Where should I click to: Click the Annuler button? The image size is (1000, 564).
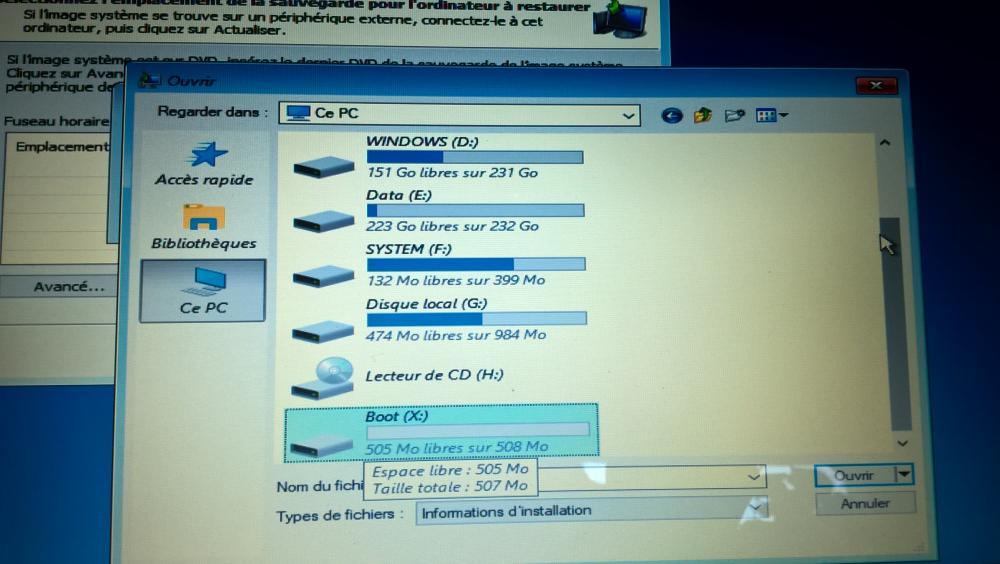coord(865,504)
